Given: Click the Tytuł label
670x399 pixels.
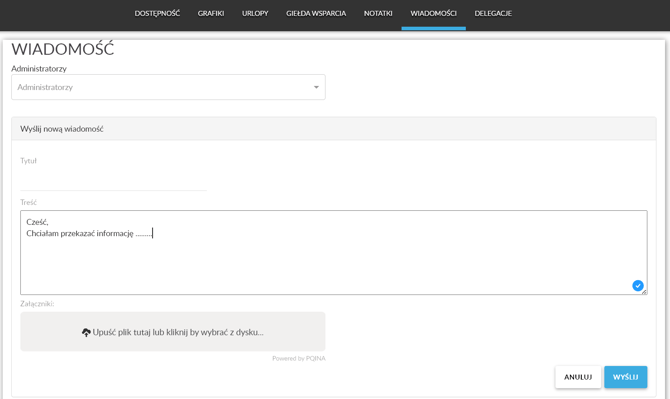Looking at the screenshot, I should (x=28, y=161).
